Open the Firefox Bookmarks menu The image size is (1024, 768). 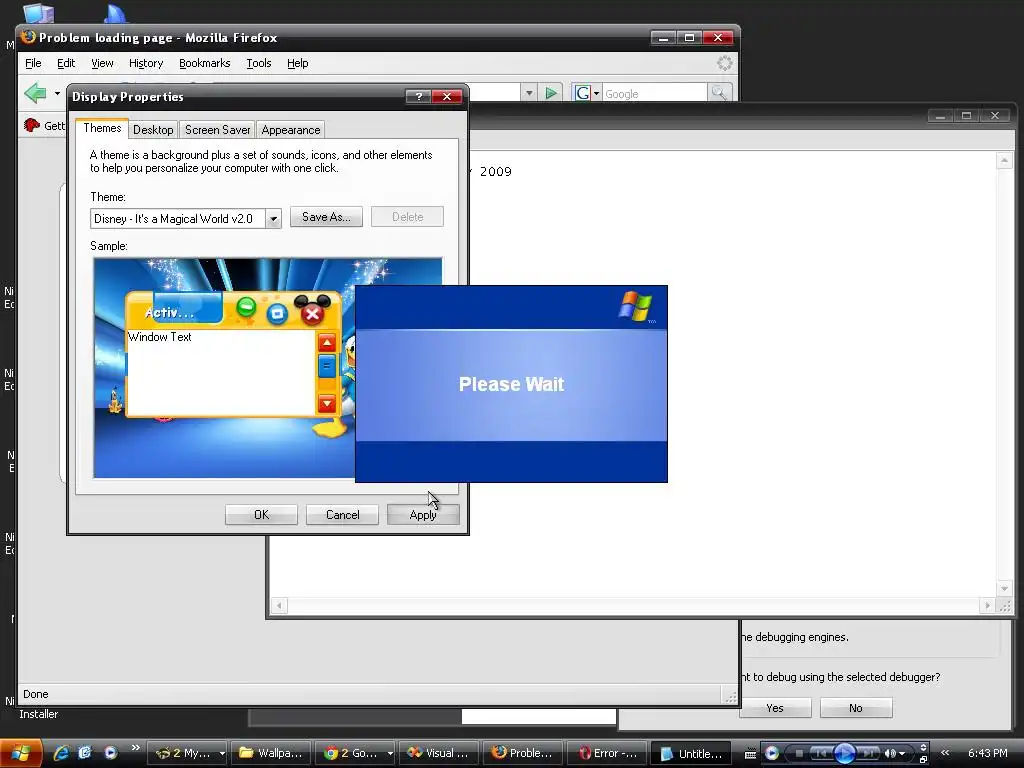point(204,63)
